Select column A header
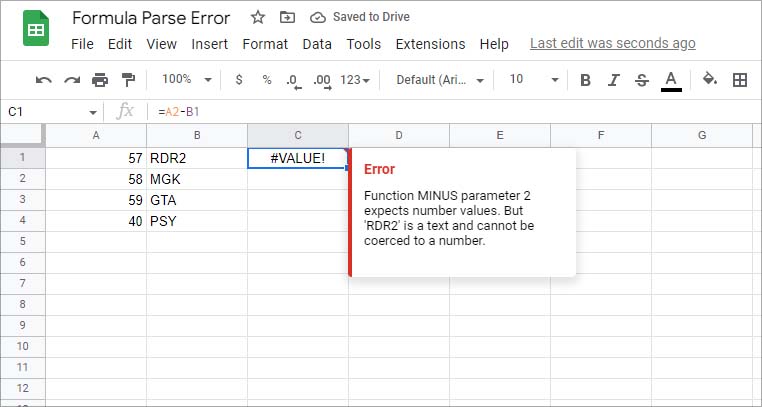 click(x=96, y=136)
